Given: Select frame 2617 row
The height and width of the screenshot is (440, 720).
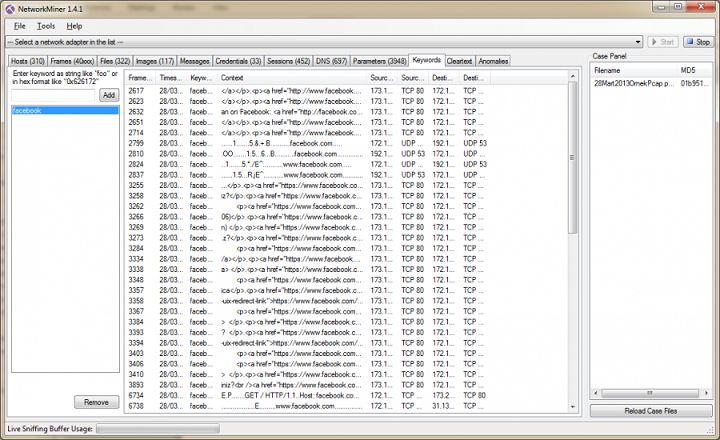Looking at the screenshot, I should tap(308, 91).
